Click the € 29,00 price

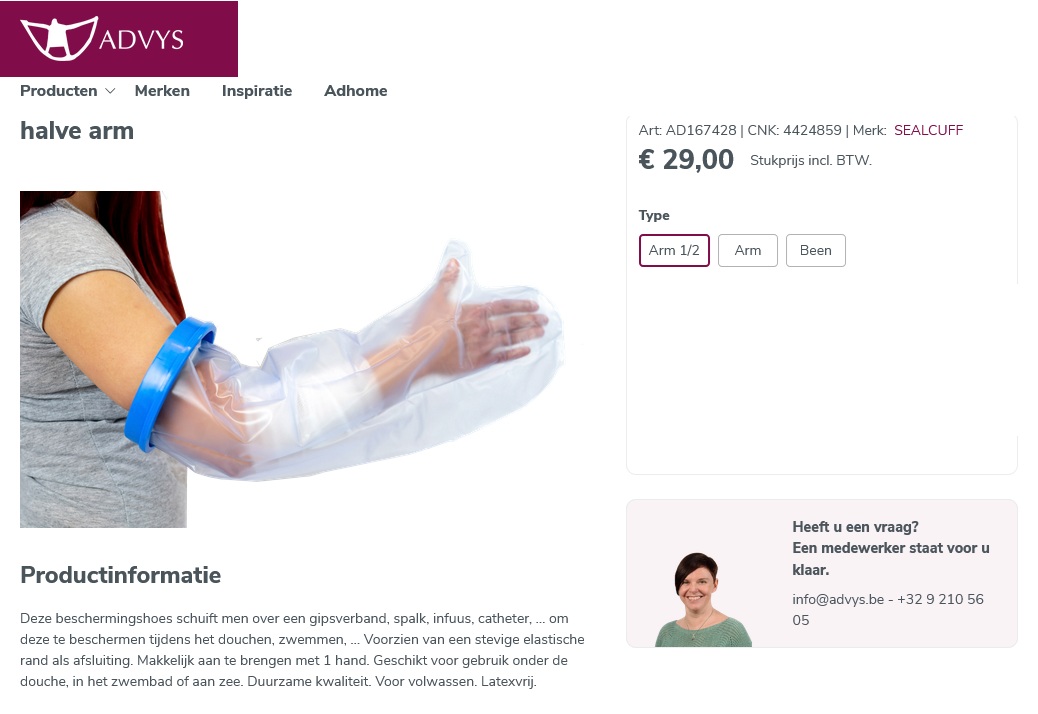(686, 159)
